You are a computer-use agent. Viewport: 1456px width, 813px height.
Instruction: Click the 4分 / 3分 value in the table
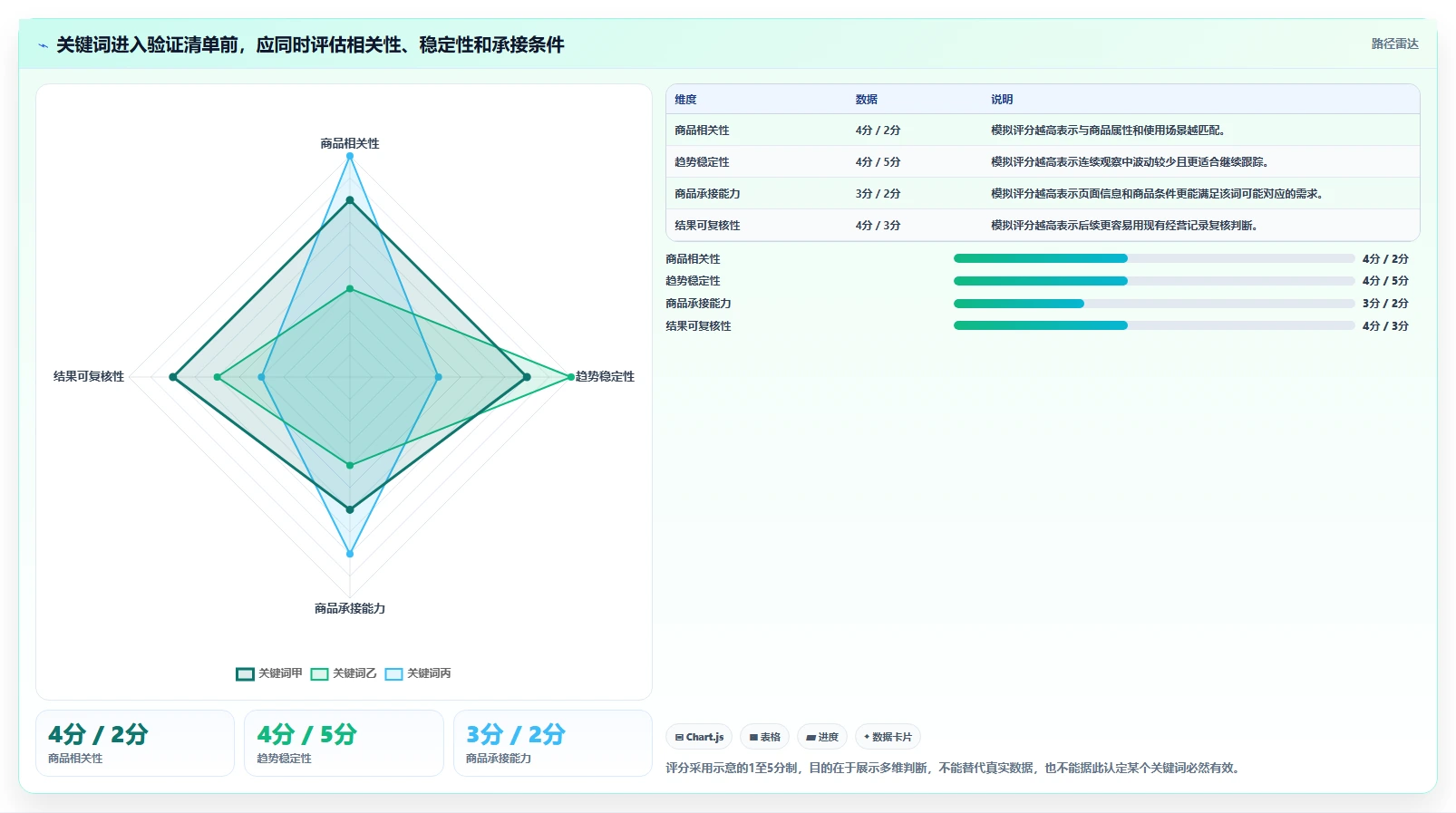pos(878,226)
